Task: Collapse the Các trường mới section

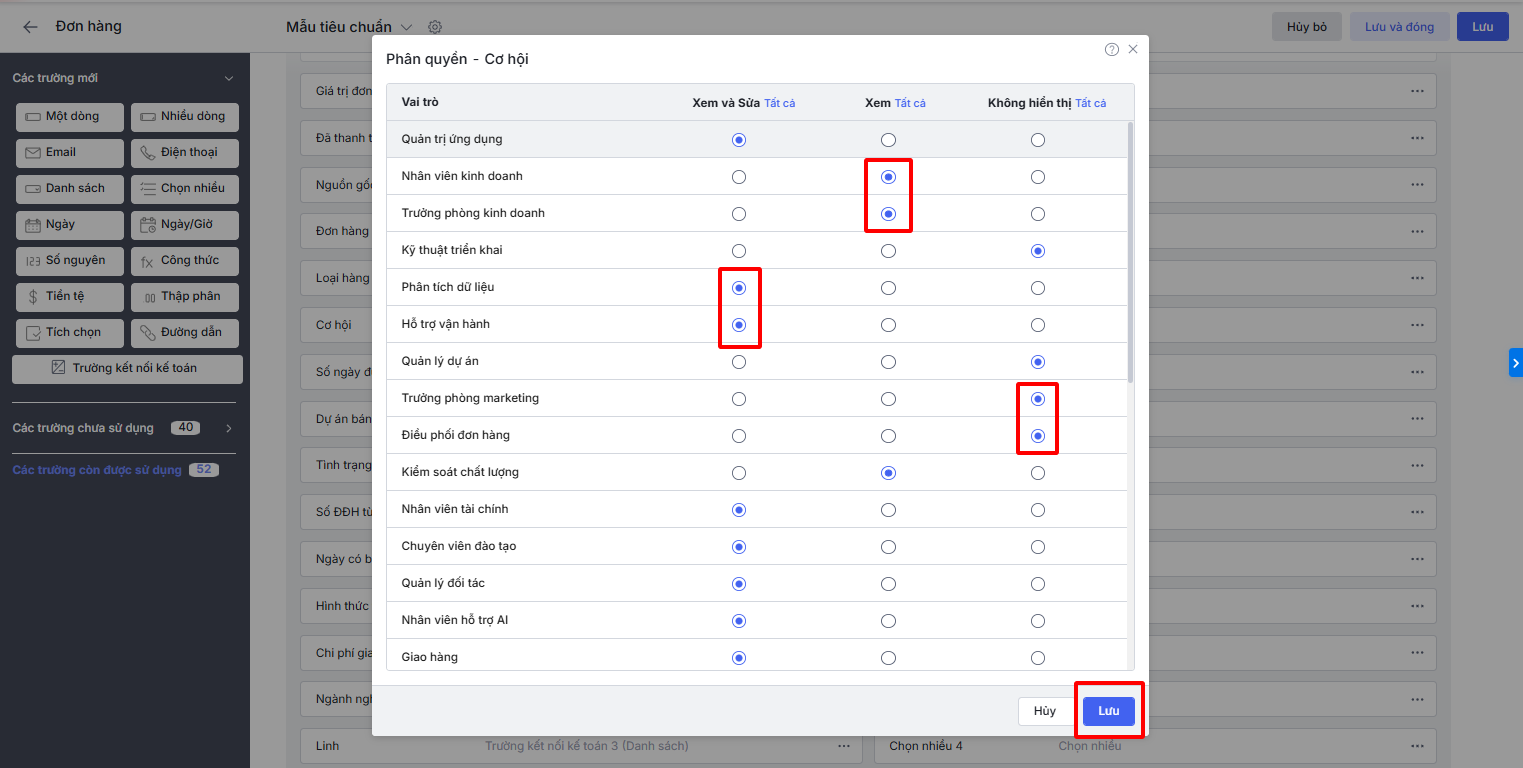Action: pyautogui.click(x=229, y=79)
